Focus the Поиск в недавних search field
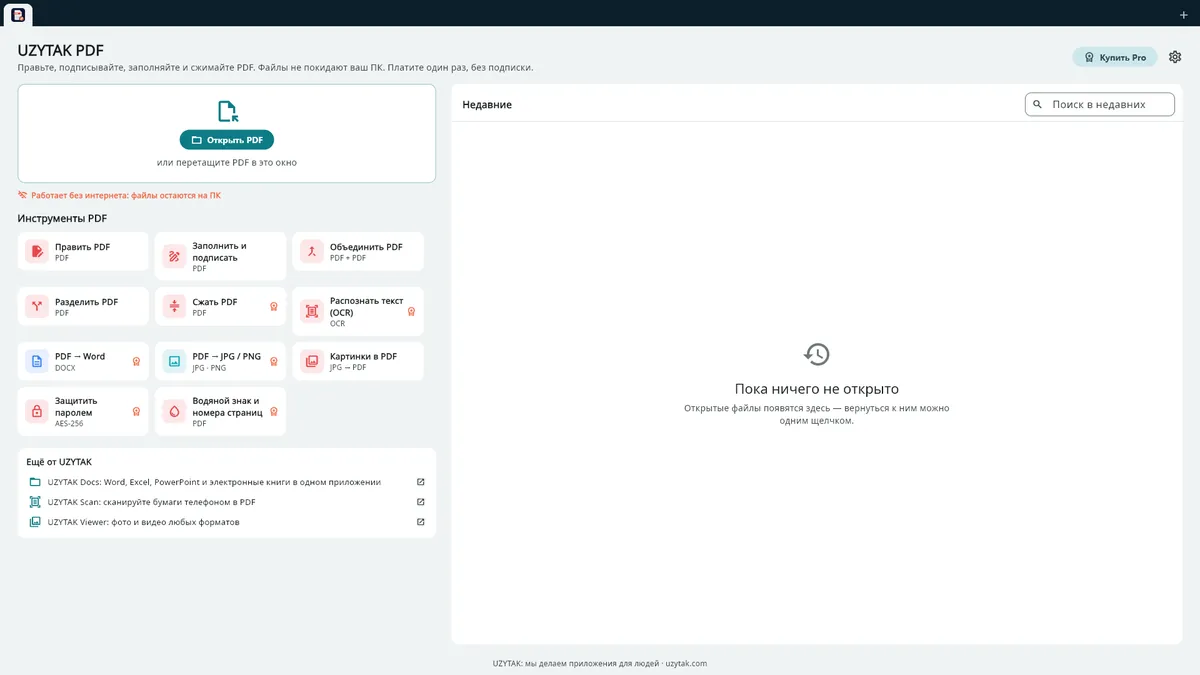Viewport: 1200px width, 675px height. click(x=1100, y=104)
